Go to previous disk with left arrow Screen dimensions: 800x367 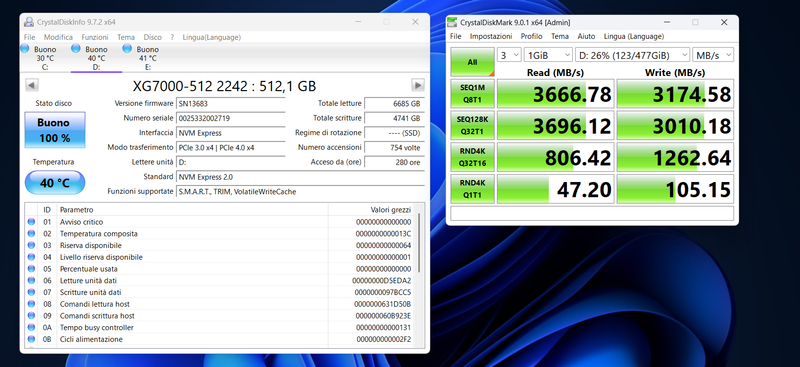(32, 85)
